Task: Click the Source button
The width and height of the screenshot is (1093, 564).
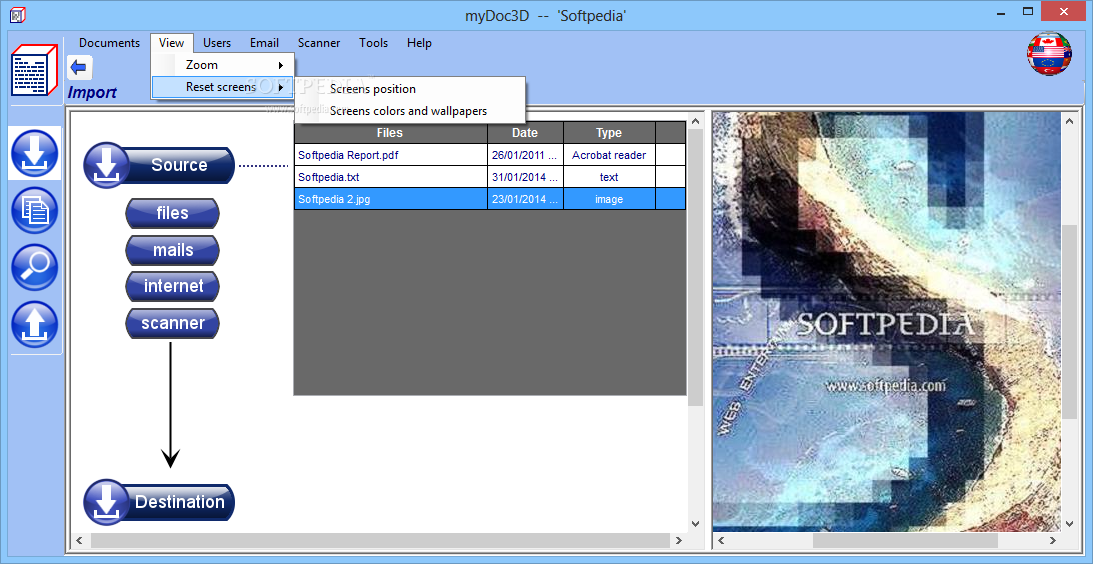Action: click(159, 165)
